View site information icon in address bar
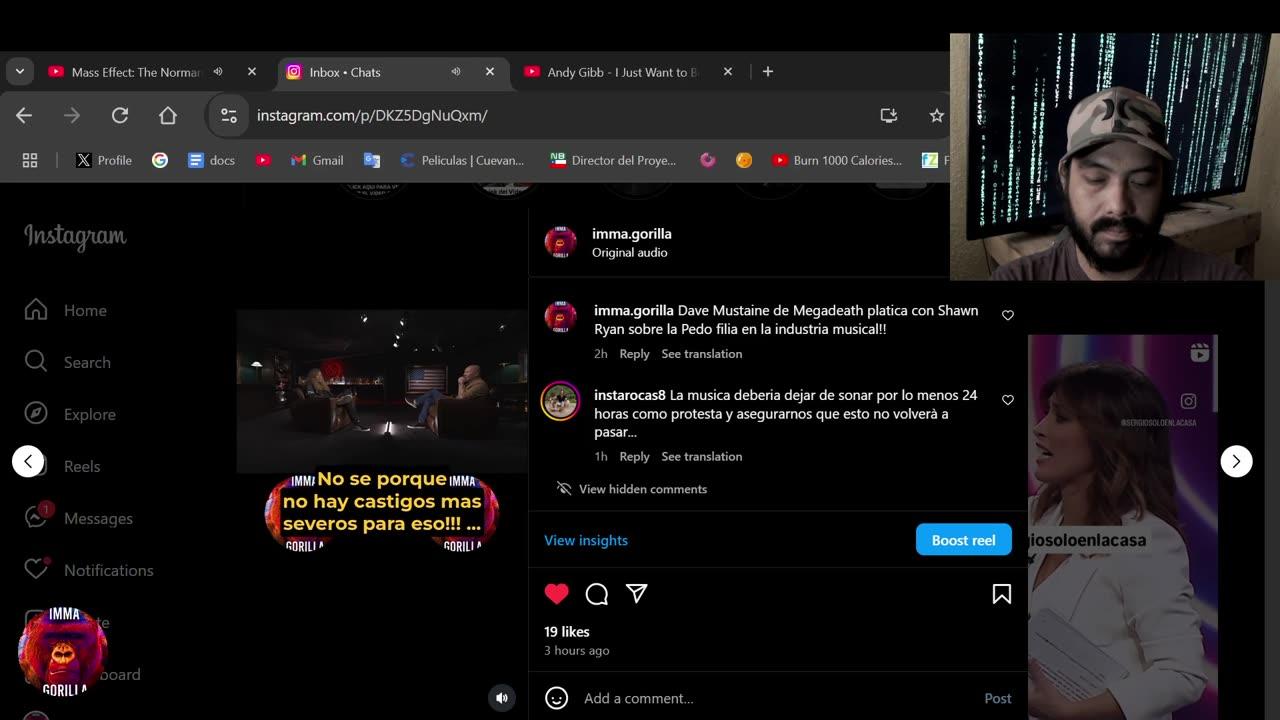 [x=229, y=116]
